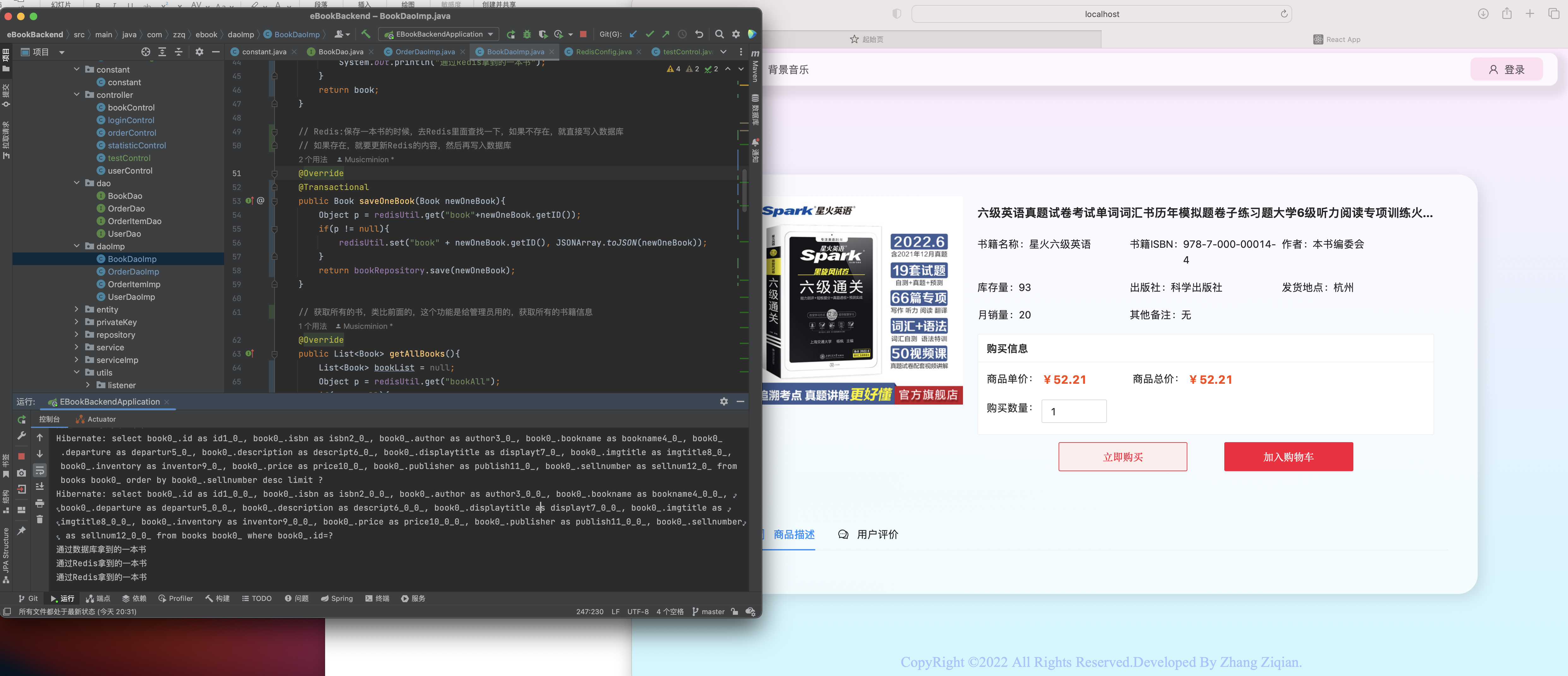Viewport: 1568px width, 676px height.
Task: Open OrderDaoImp in the project tree
Action: click(133, 271)
